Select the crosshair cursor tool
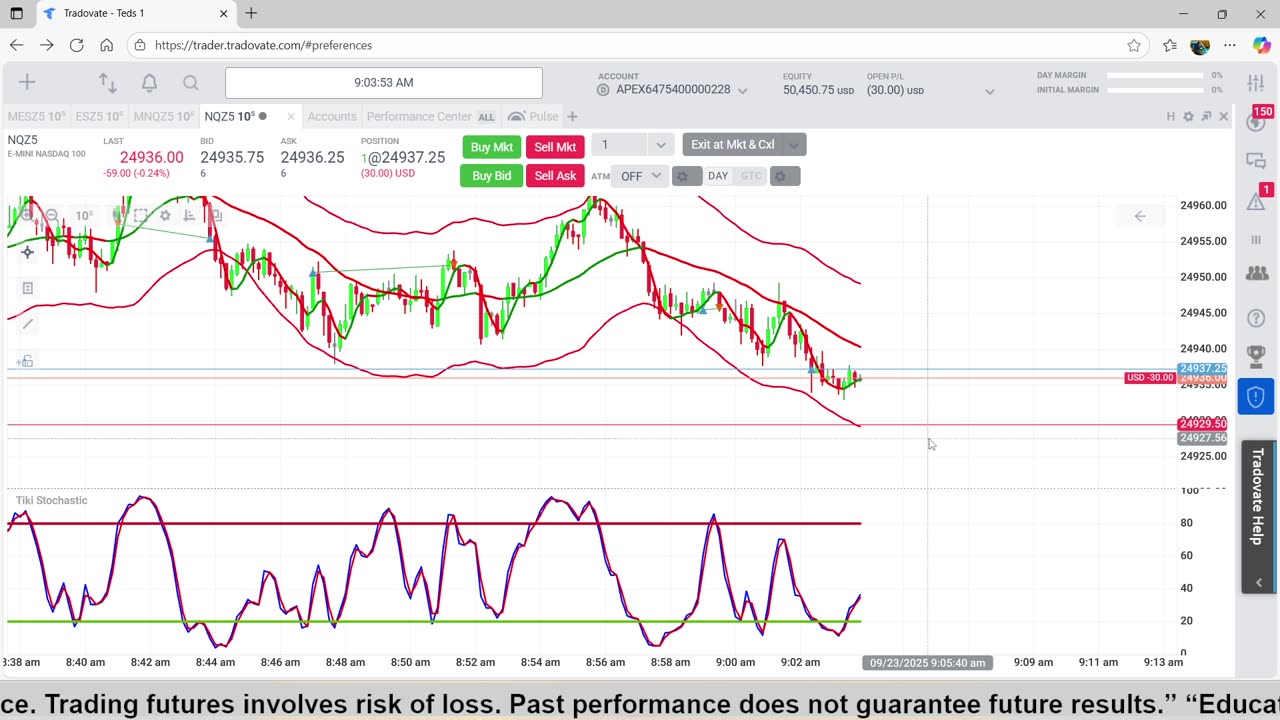Viewport: 1280px width, 720px height. [27, 252]
